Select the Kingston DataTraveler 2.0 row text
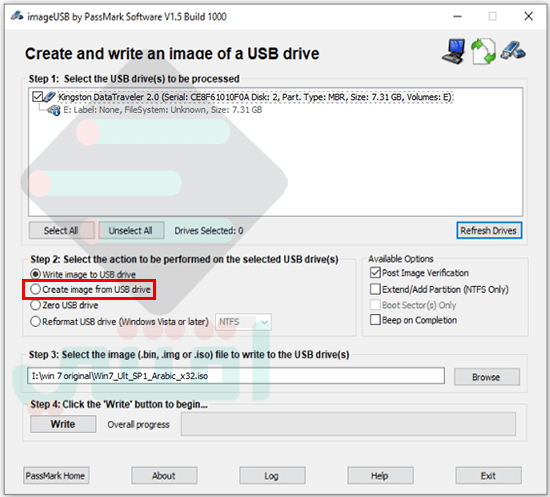Image resolution: width=550 pixels, height=497 pixels. pos(255,97)
